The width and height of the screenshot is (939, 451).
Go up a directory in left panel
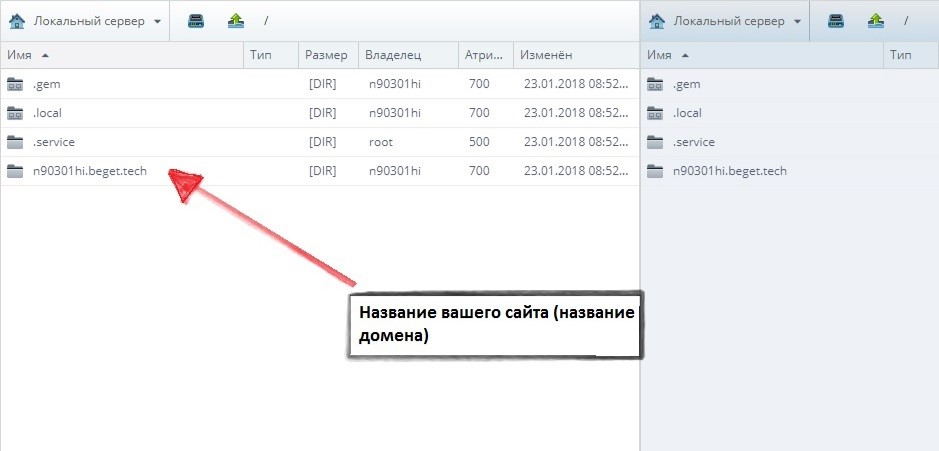[x=236, y=22]
